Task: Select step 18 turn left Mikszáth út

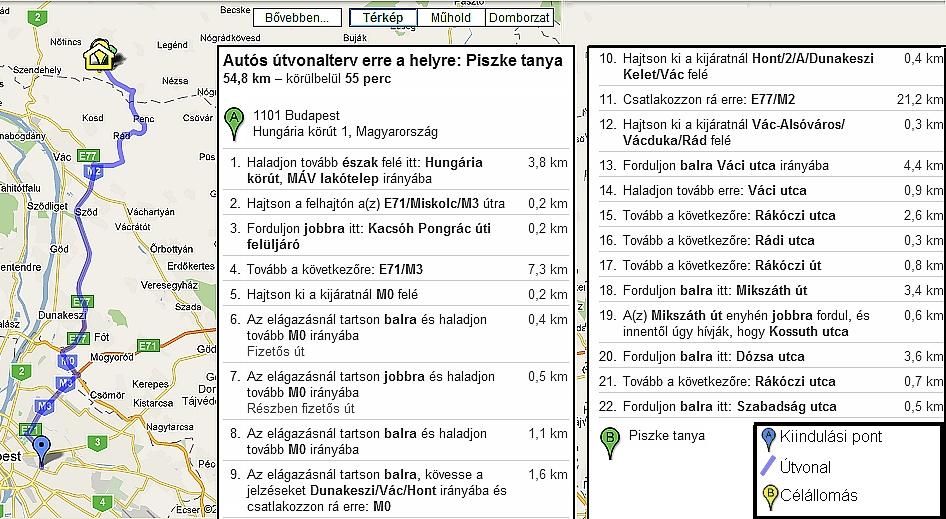Action: click(770, 290)
